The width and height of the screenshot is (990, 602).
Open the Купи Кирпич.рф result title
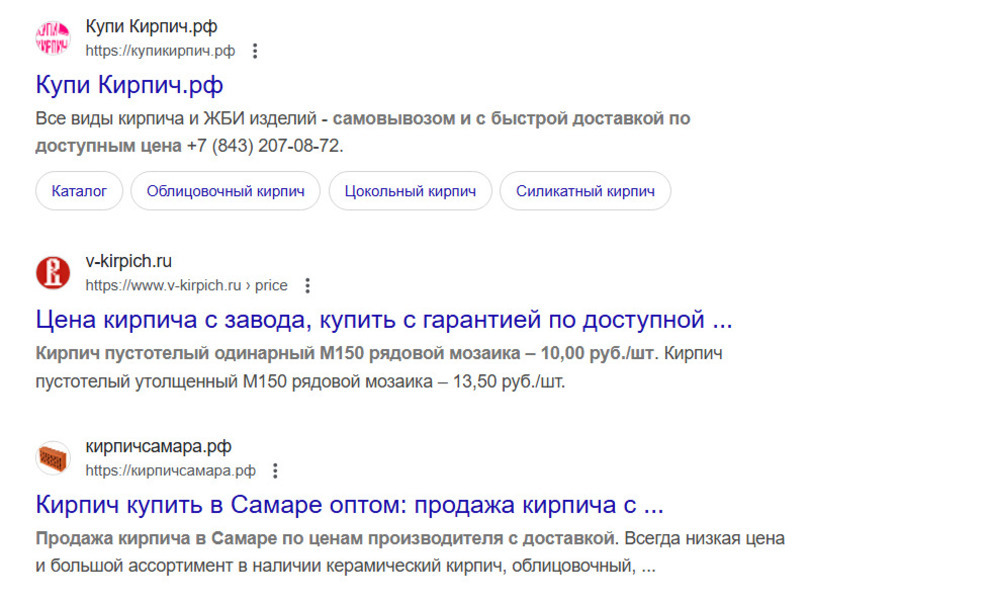(x=129, y=85)
